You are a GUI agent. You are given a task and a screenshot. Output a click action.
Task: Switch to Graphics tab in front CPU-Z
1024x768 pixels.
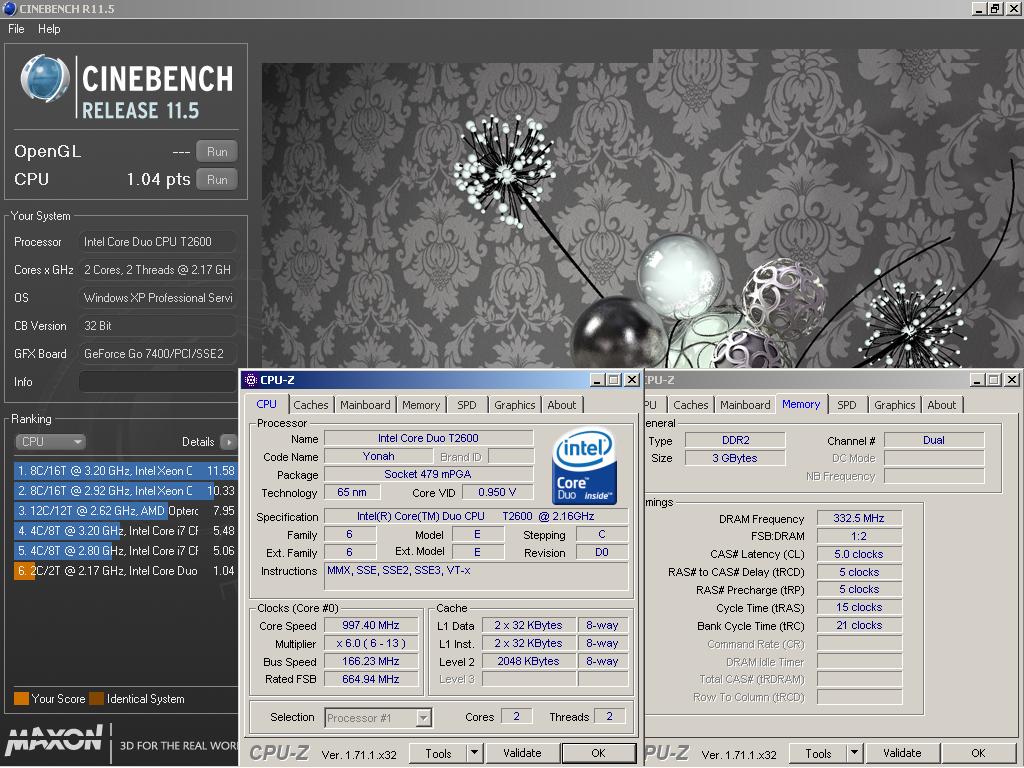[x=515, y=405]
